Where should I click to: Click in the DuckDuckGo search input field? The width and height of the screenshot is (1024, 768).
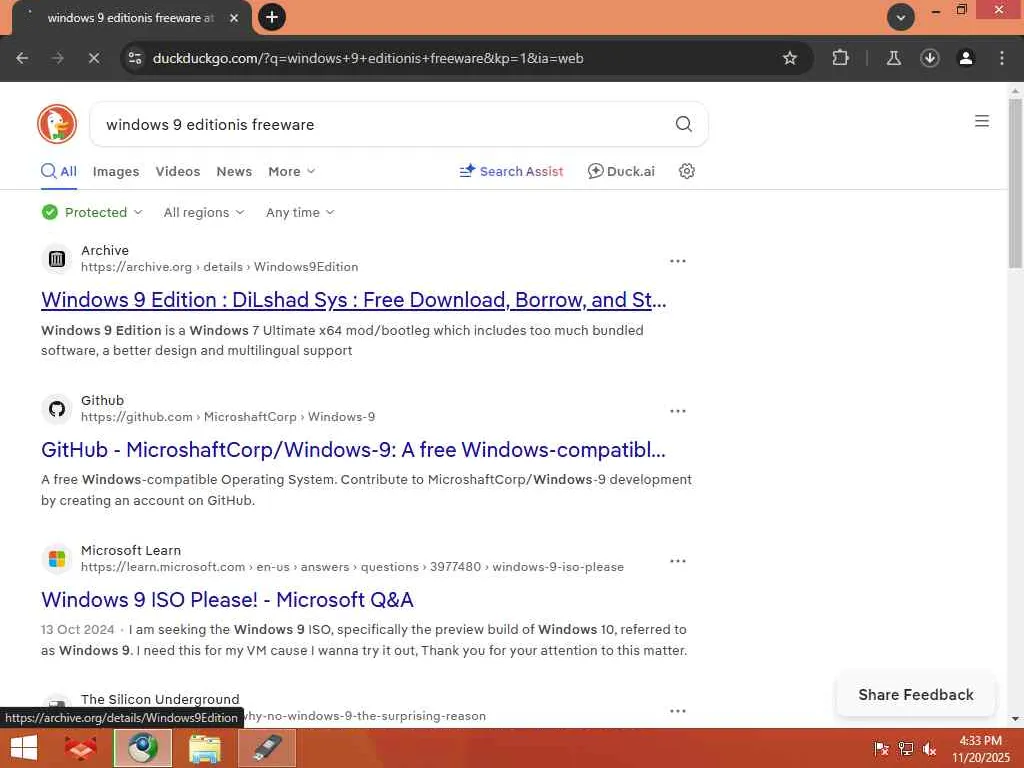pyautogui.click(x=385, y=124)
